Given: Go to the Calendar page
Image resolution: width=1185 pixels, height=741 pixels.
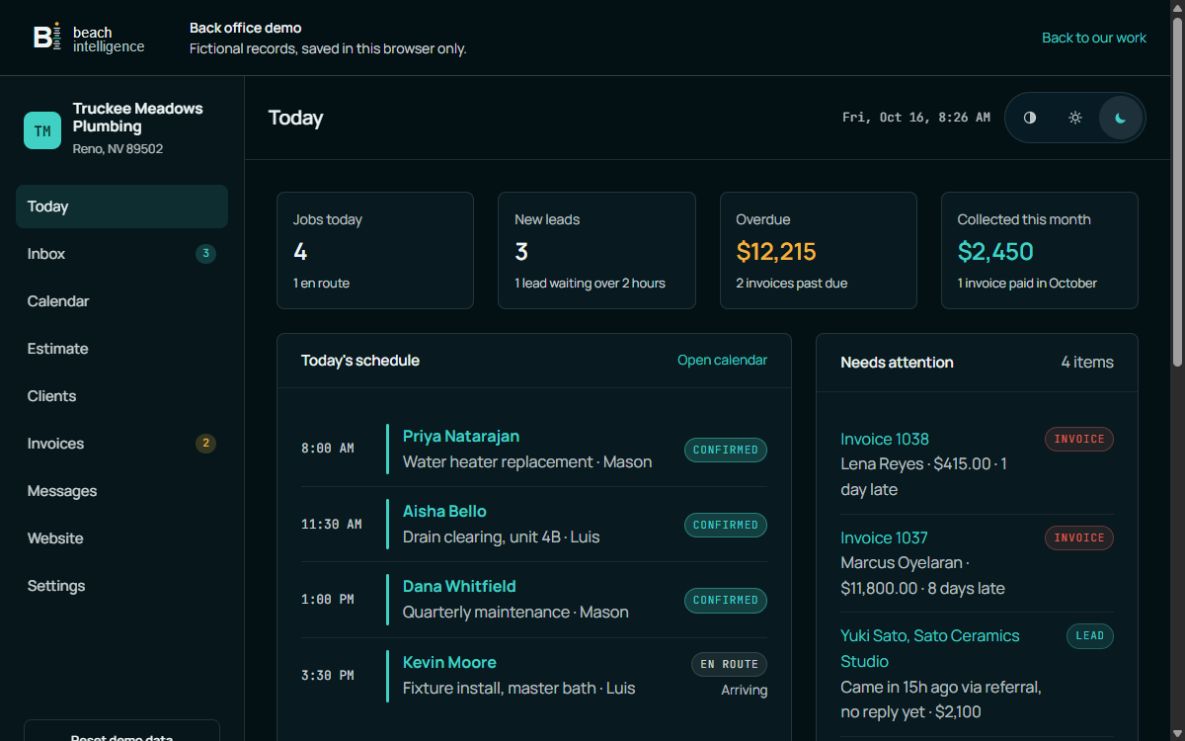Looking at the screenshot, I should pos(122,301).
